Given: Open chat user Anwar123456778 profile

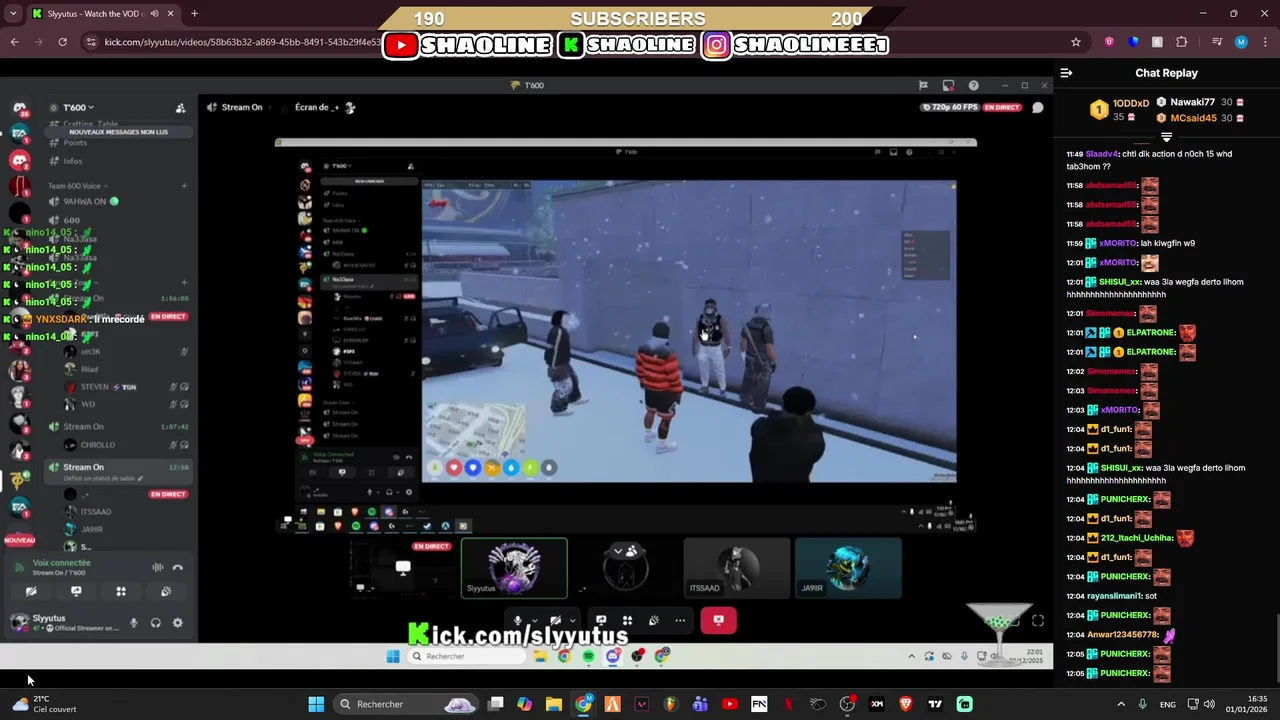Looking at the screenshot, I should (x=1123, y=635).
